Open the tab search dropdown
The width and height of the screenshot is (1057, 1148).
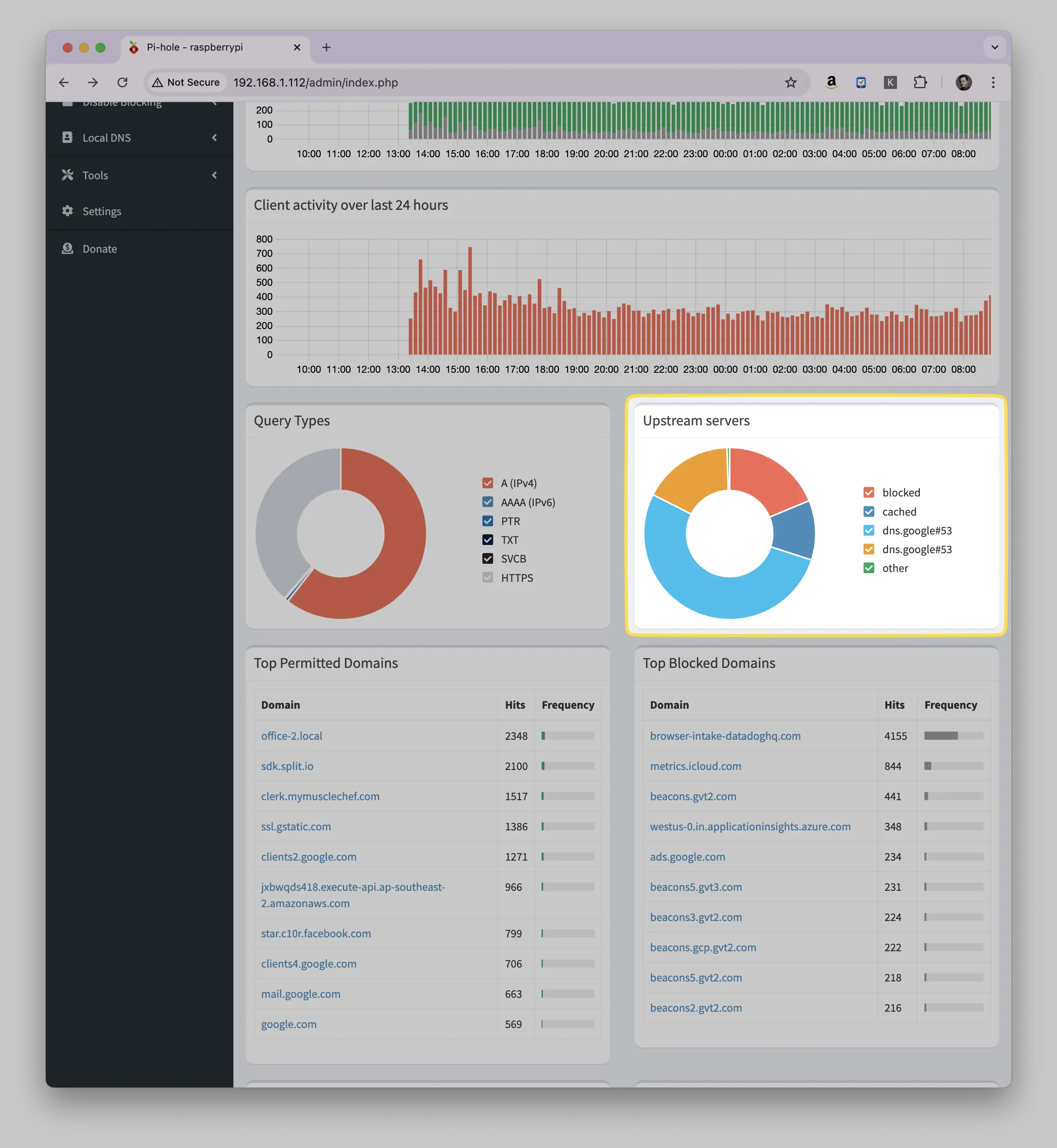click(x=995, y=47)
